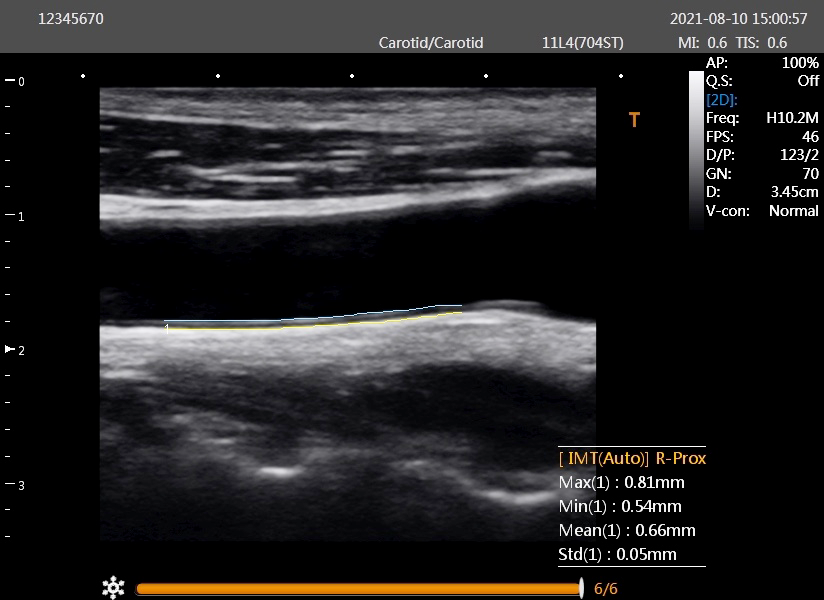Viewport: 824px width, 600px height.
Task: Click the patient ID 12345670
Action: (x=70, y=19)
